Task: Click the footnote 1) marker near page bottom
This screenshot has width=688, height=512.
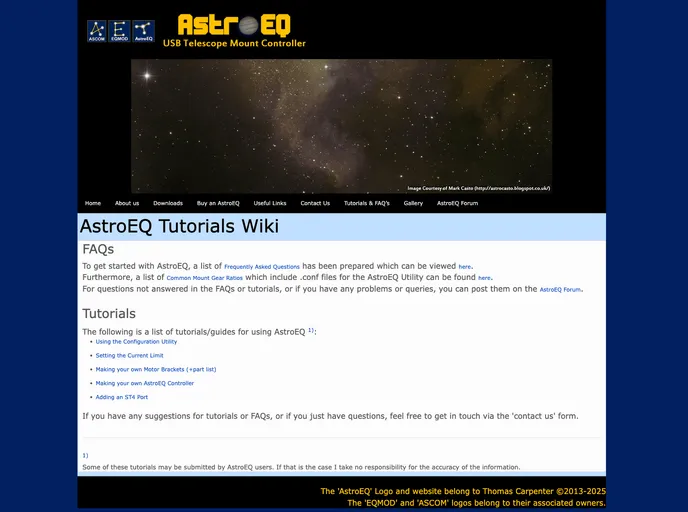Action: coord(85,455)
